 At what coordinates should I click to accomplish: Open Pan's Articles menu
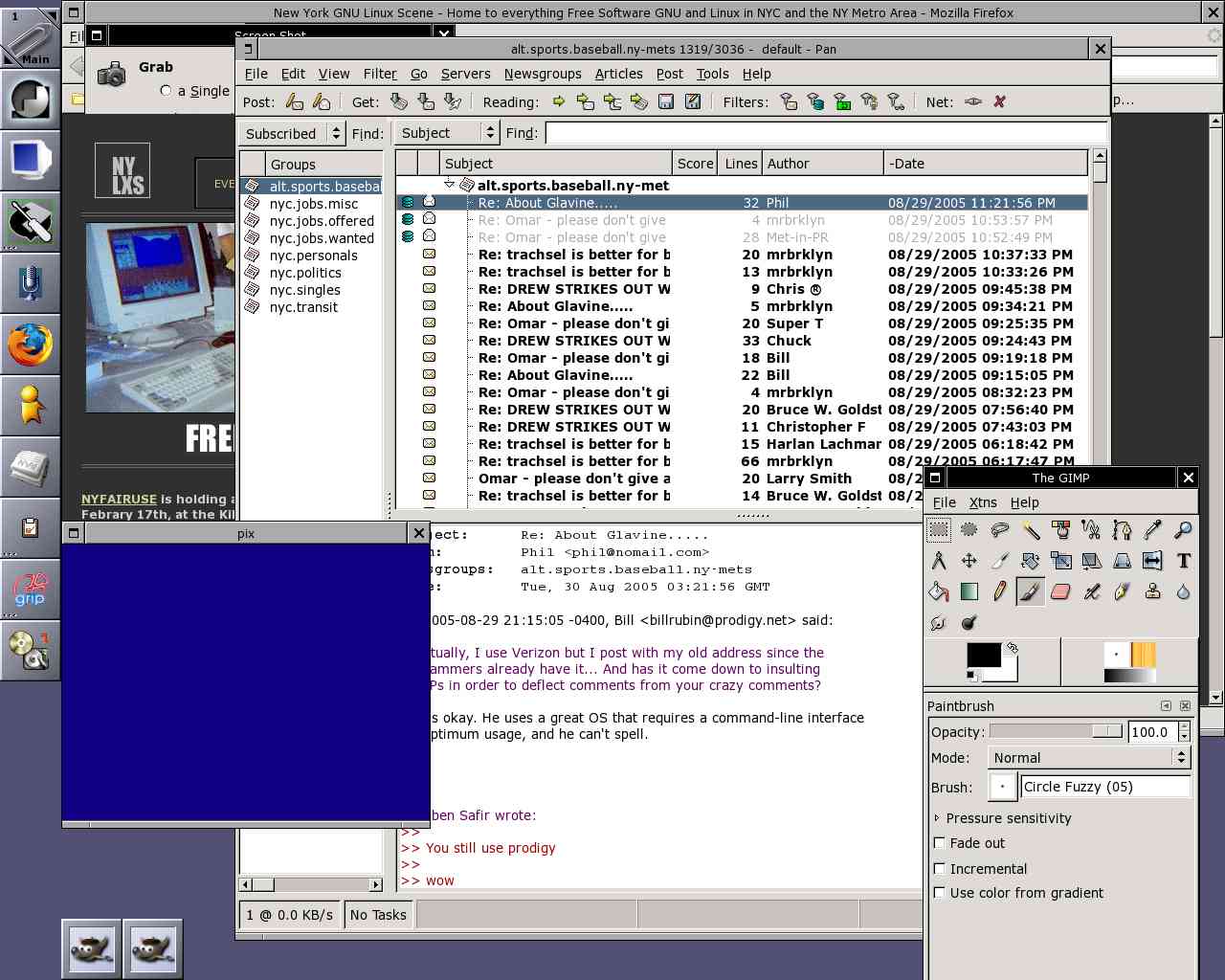coord(618,74)
